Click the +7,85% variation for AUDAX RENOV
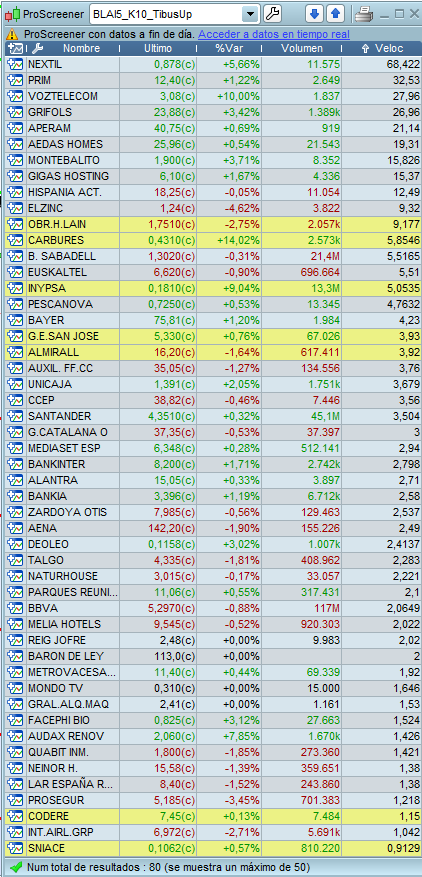This screenshot has width=422, height=877. coord(242,736)
